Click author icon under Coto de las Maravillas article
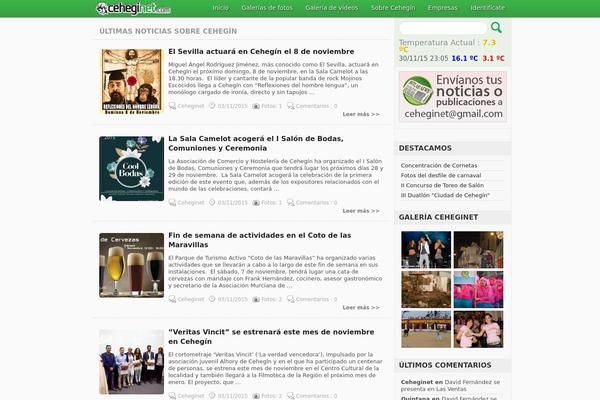Viewport: 600px width, 400px height. point(172,299)
